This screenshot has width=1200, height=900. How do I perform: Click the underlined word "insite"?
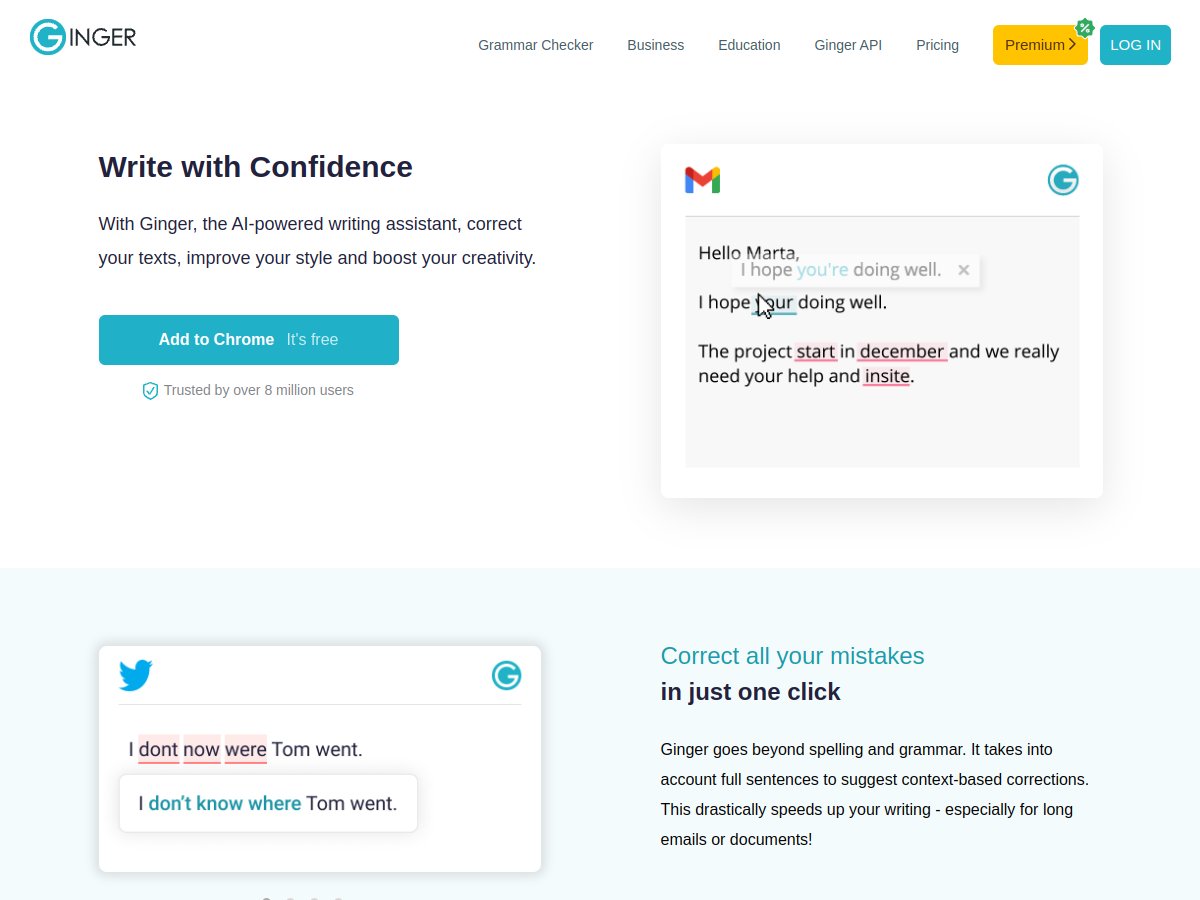point(887,376)
